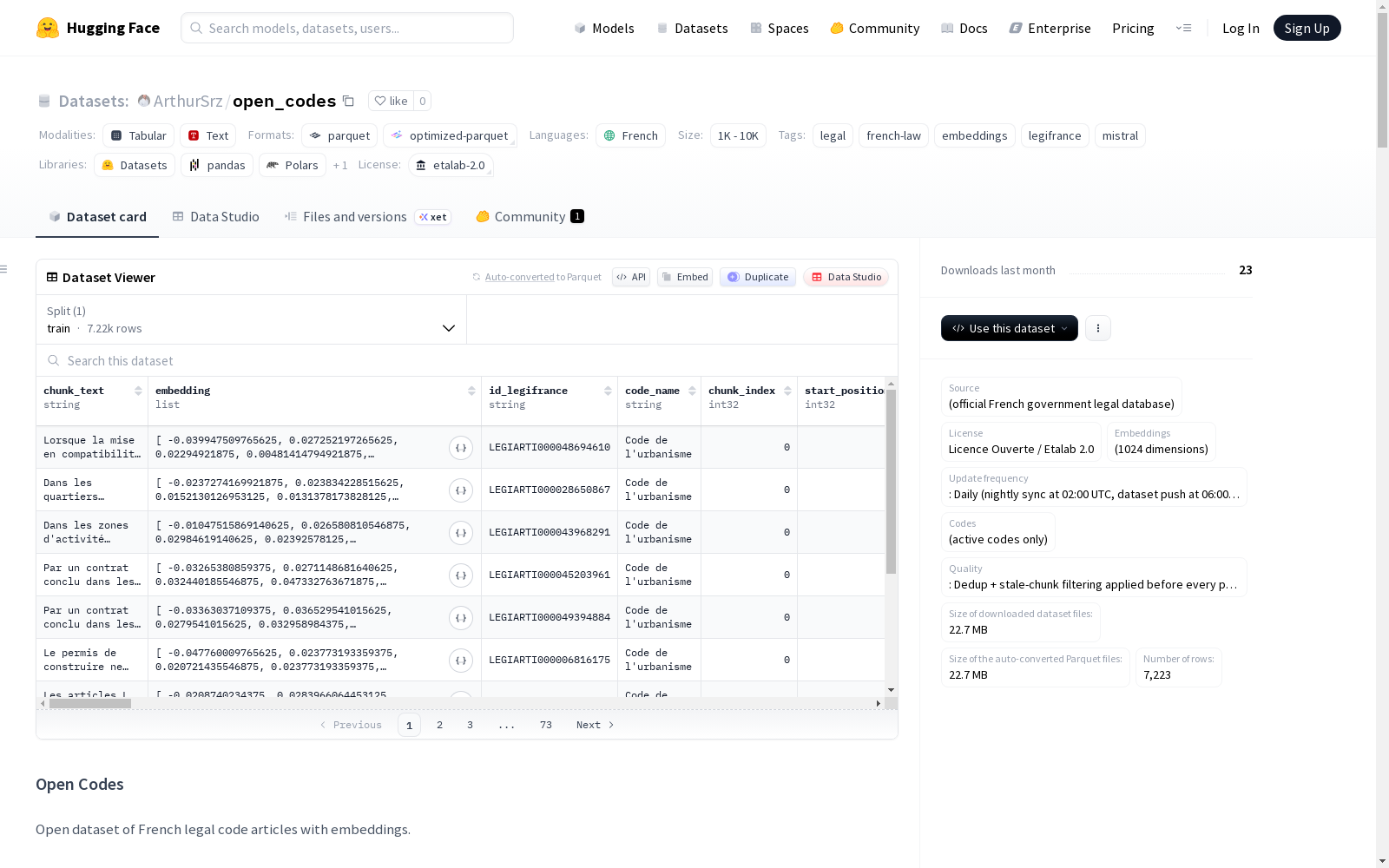Viewport: 1389px width, 868px height.
Task: Focus the search models, datasets, users field
Action: tap(347, 28)
